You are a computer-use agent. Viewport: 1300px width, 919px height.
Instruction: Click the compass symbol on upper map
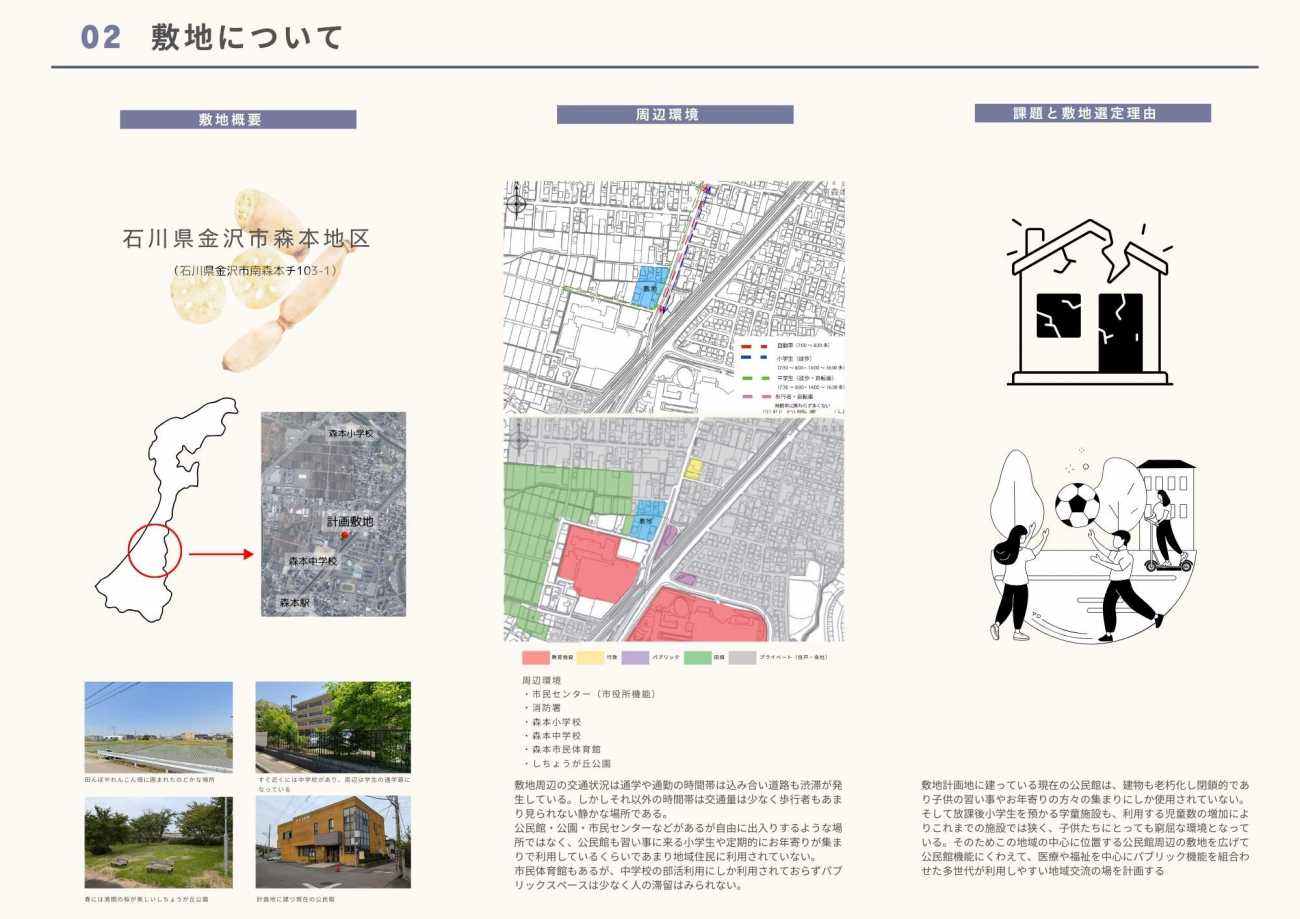(517, 205)
